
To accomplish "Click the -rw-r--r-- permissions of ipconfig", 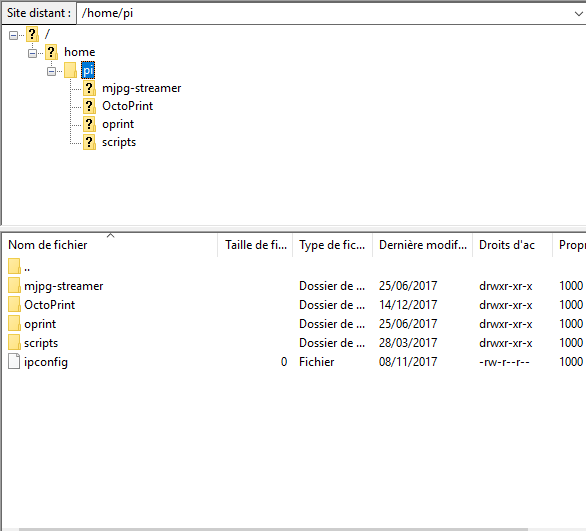I will coord(504,362).
